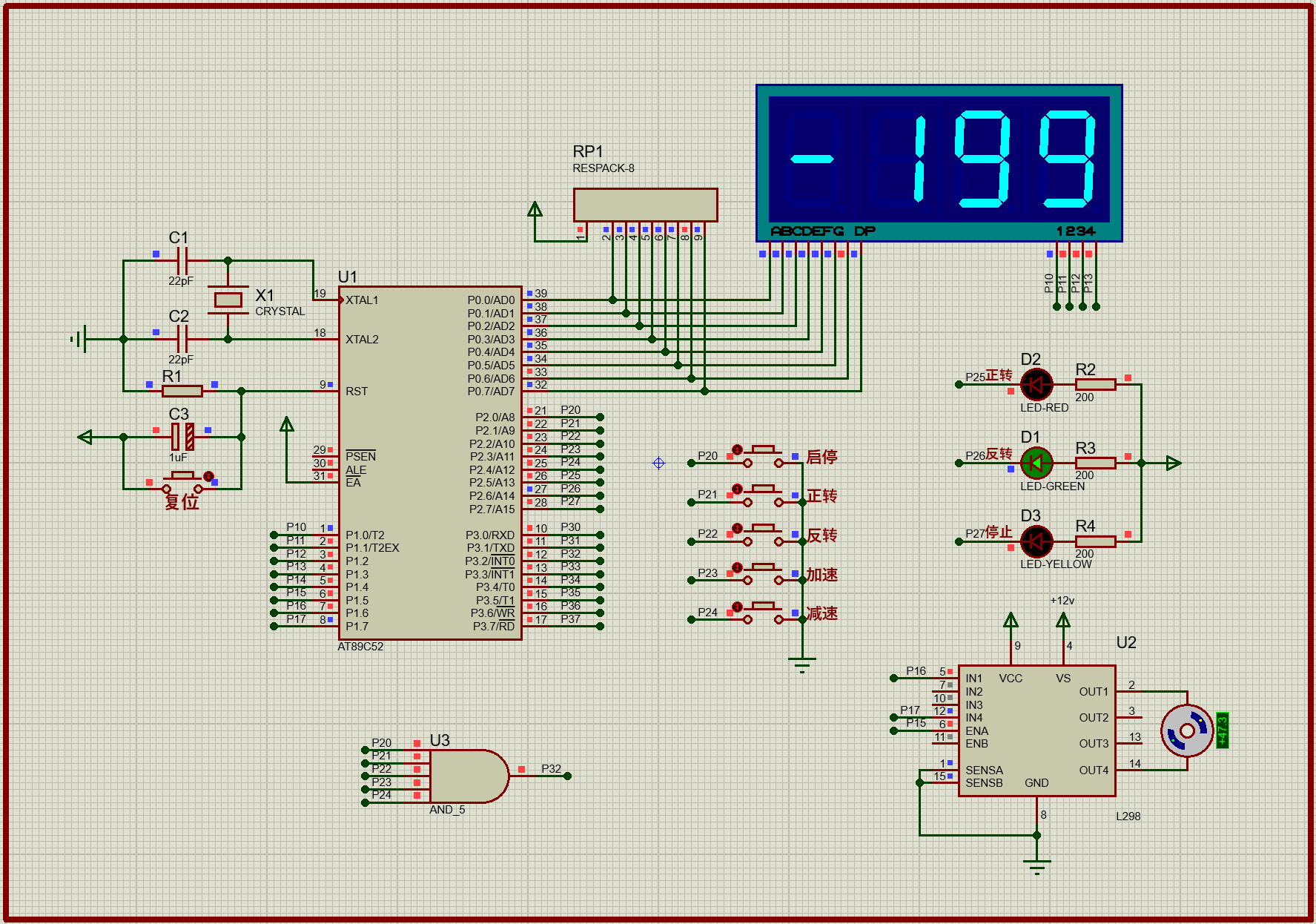Click the 减速 slow-down push button
1316x924 pixels.
click(763, 613)
